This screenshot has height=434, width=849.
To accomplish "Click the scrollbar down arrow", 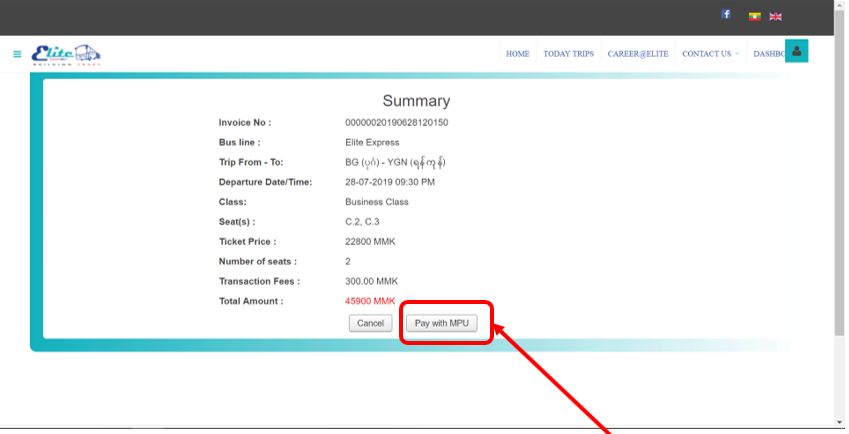I will click(x=839, y=424).
